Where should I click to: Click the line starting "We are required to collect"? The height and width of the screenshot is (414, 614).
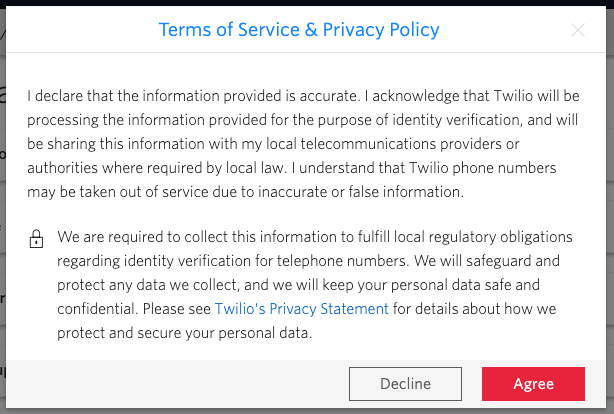tap(315, 237)
